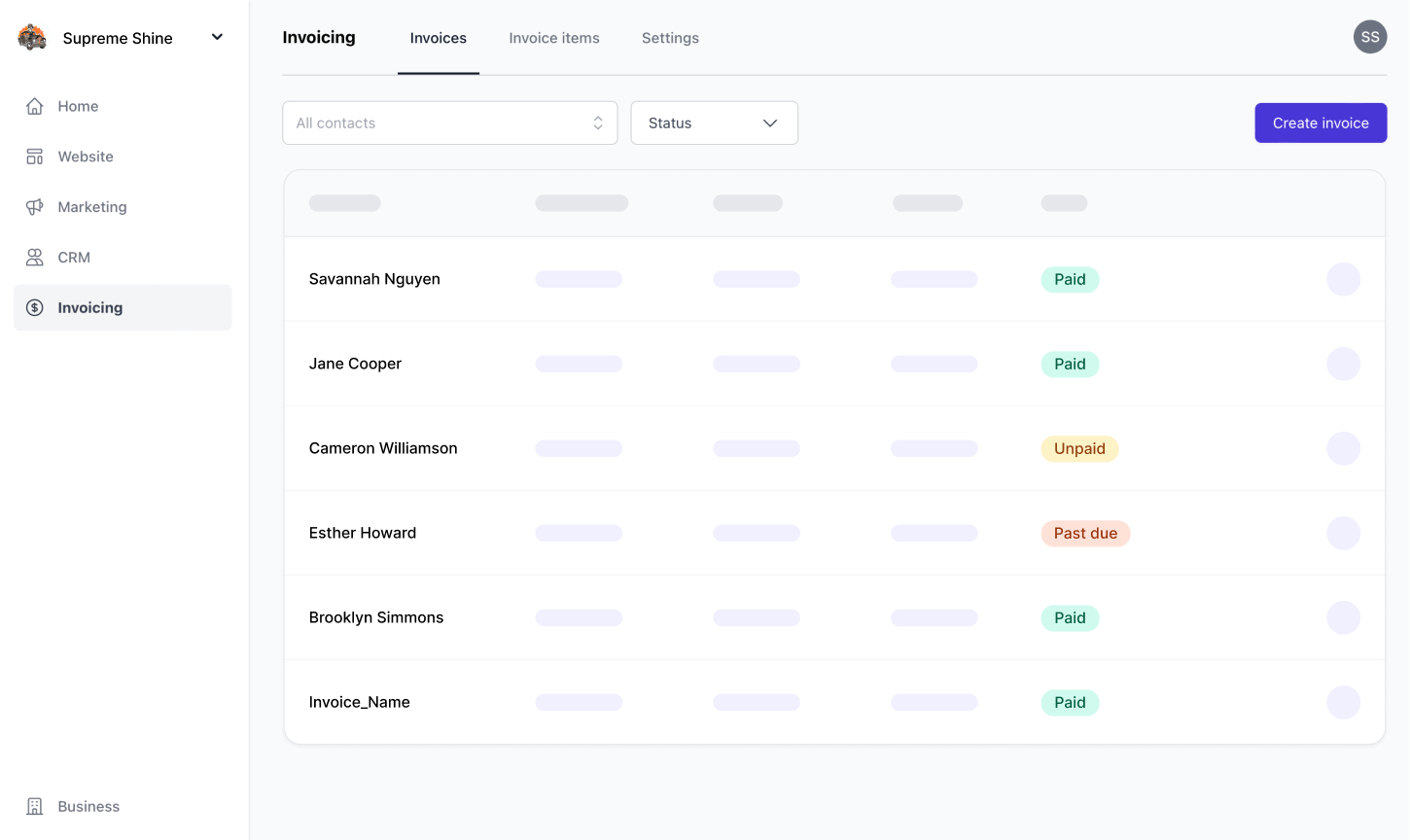Click the Create invoice button
This screenshot has height=840, width=1410.
tap(1320, 123)
